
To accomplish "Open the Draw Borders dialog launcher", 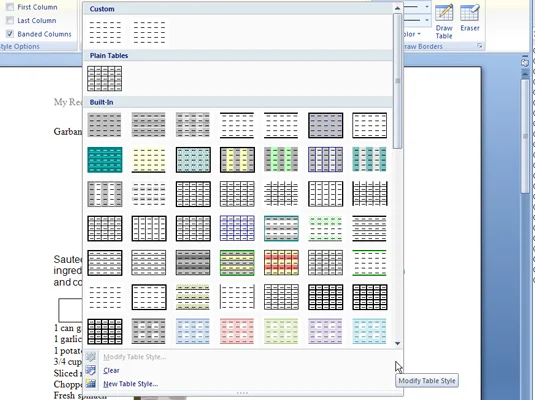I will pyautogui.click(x=480, y=46).
